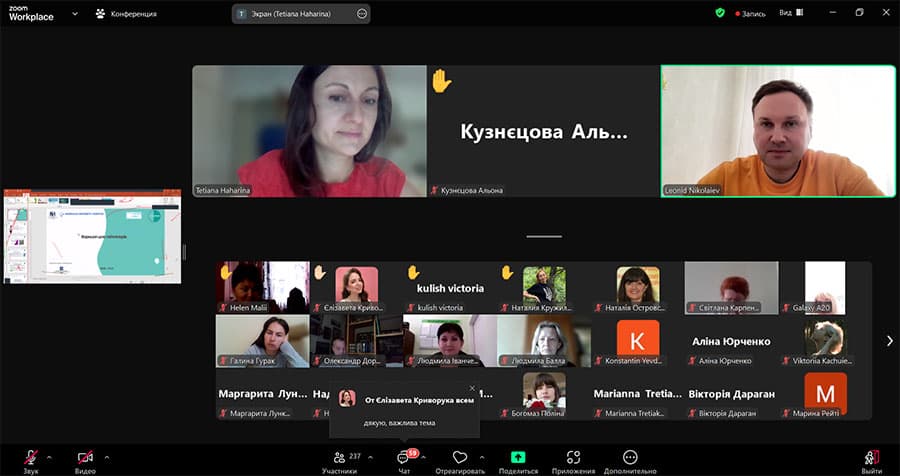Screen dimensions: 900x476
Task: Open the Дополнительно more options menu
Action: coord(630,458)
